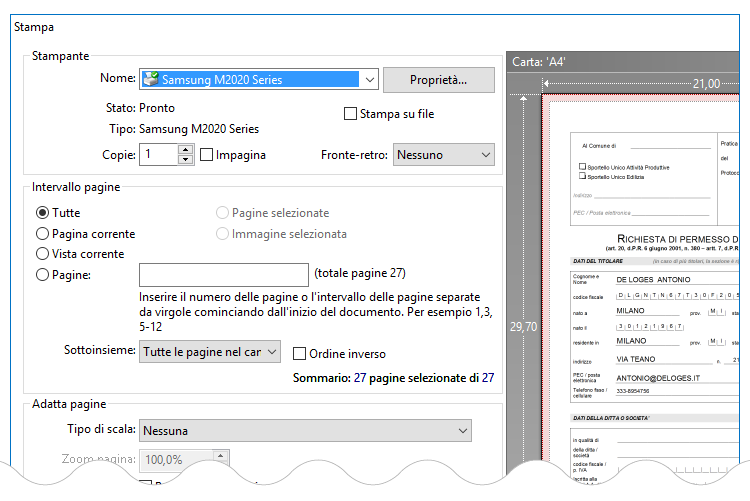The width and height of the screenshot is (750, 501).
Task: Open printer Proprietà settings
Action: [x=439, y=80]
